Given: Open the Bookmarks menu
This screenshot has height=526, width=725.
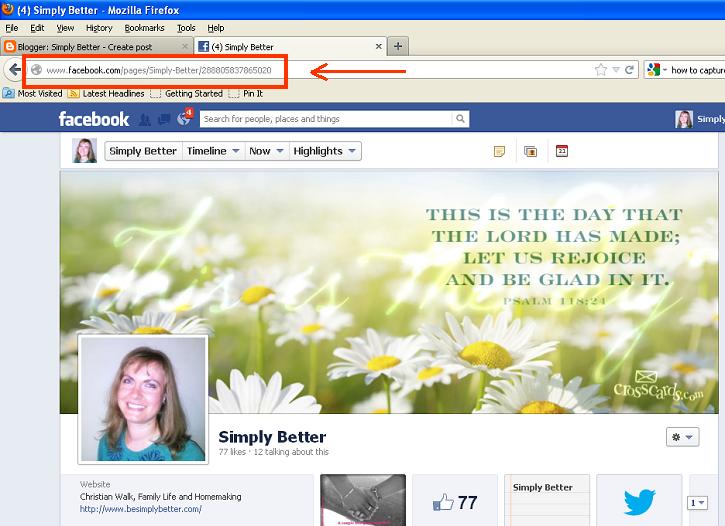Looking at the screenshot, I should click(144, 28).
